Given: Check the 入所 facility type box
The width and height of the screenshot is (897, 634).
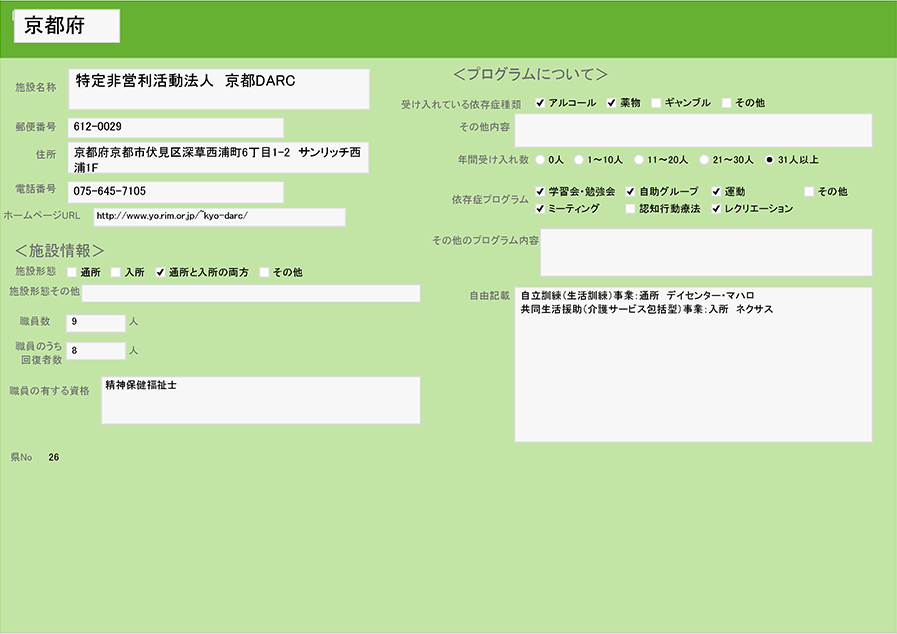Looking at the screenshot, I should click(x=116, y=272).
